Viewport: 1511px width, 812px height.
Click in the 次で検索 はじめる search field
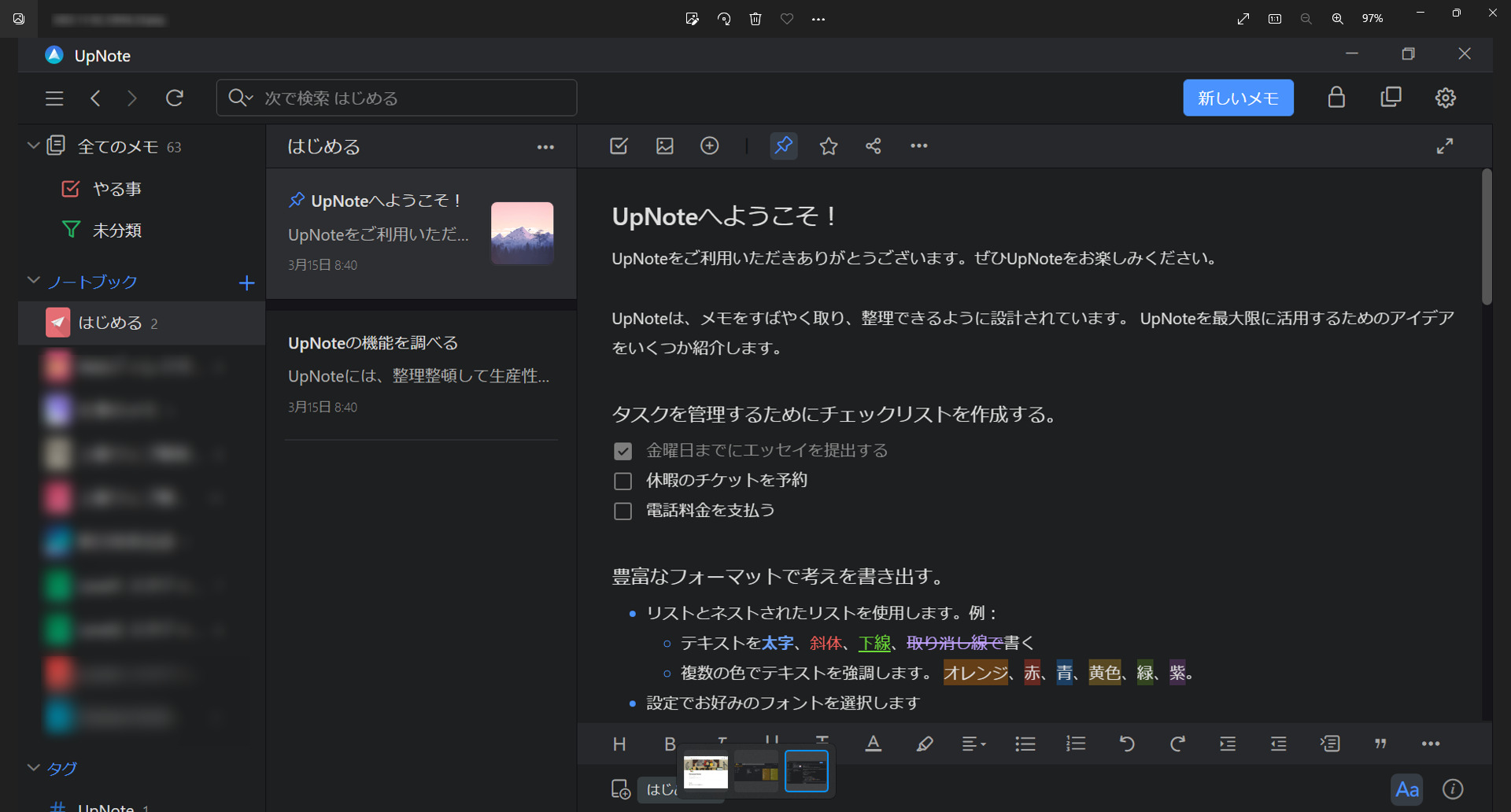click(x=397, y=98)
